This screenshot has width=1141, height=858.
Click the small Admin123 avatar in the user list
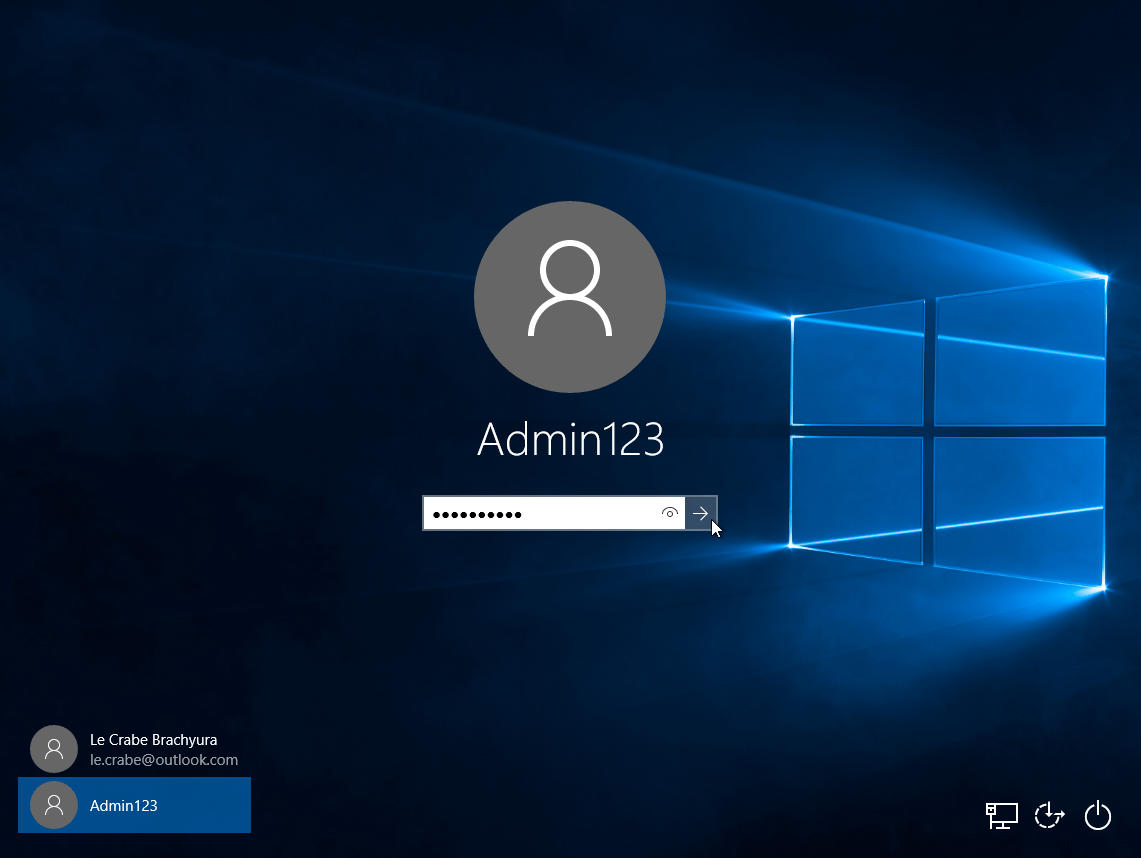pos(54,805)
